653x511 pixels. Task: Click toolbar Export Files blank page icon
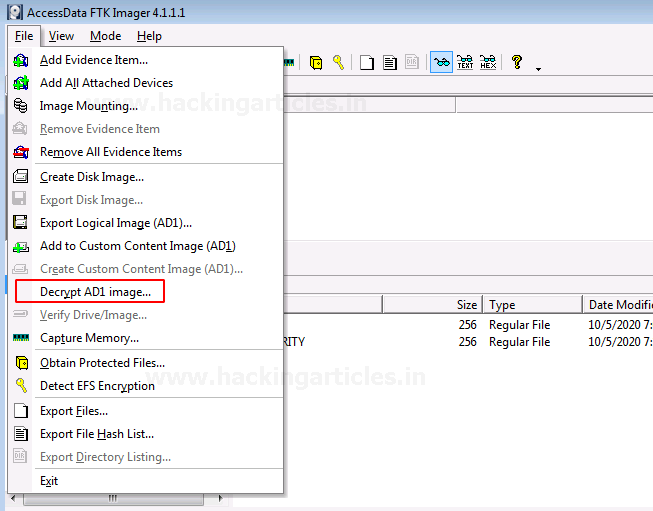point(367,63)
